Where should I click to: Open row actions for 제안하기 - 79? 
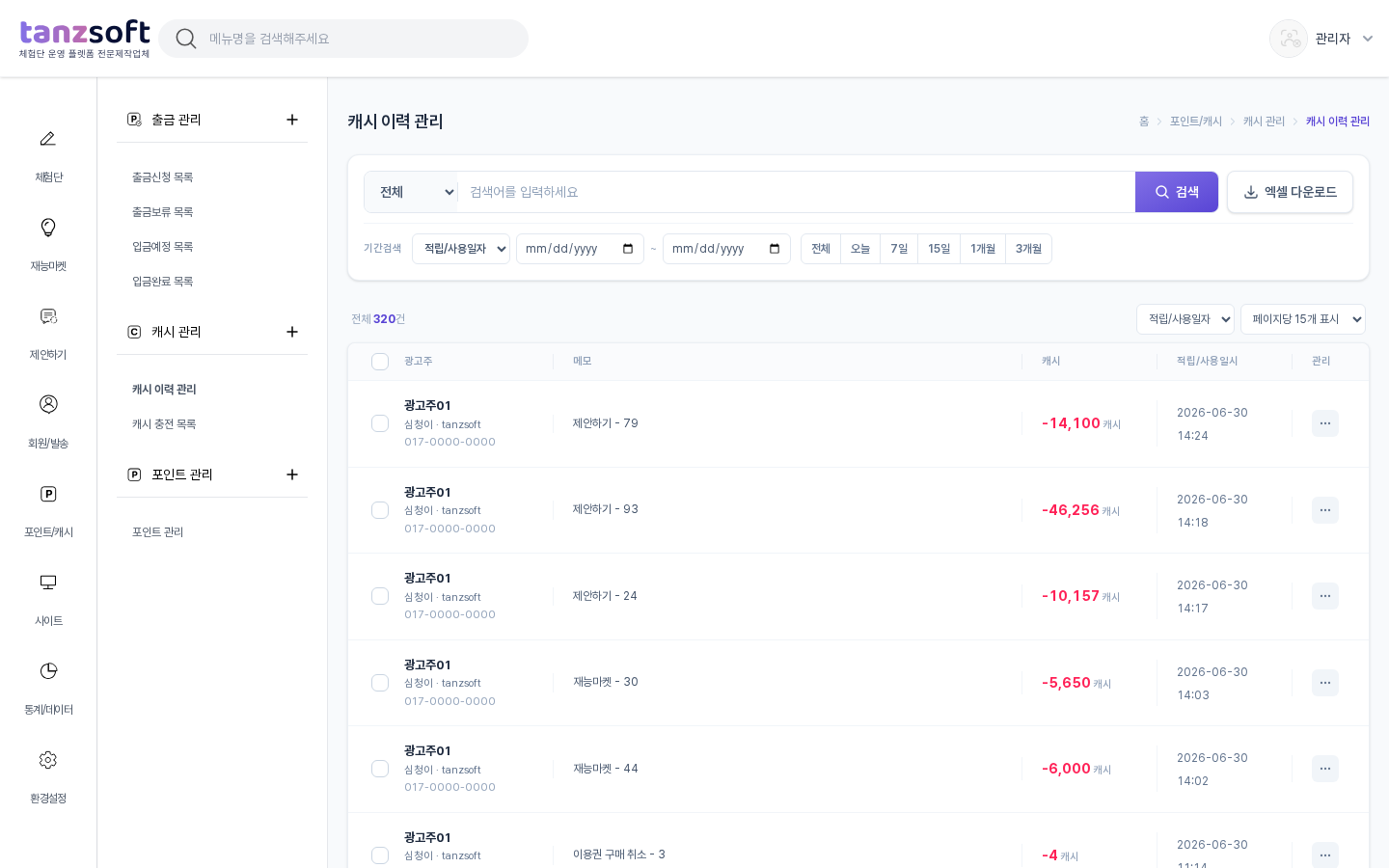click(x=1325, y=423)
